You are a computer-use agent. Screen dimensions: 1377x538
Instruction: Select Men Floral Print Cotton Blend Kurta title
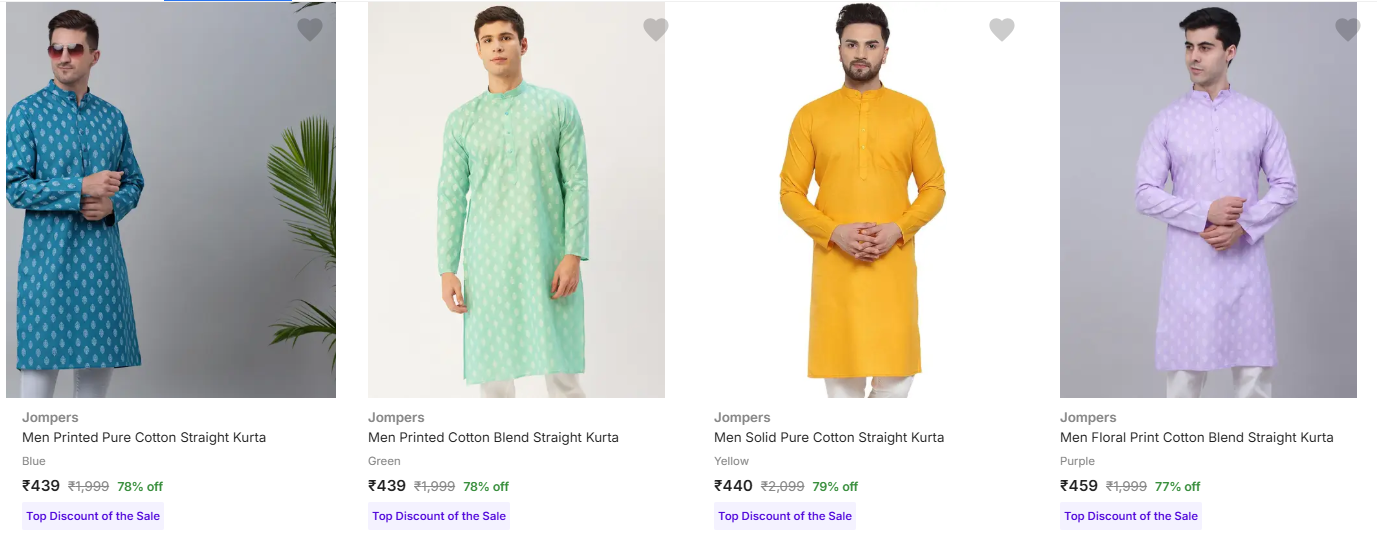1196,437
